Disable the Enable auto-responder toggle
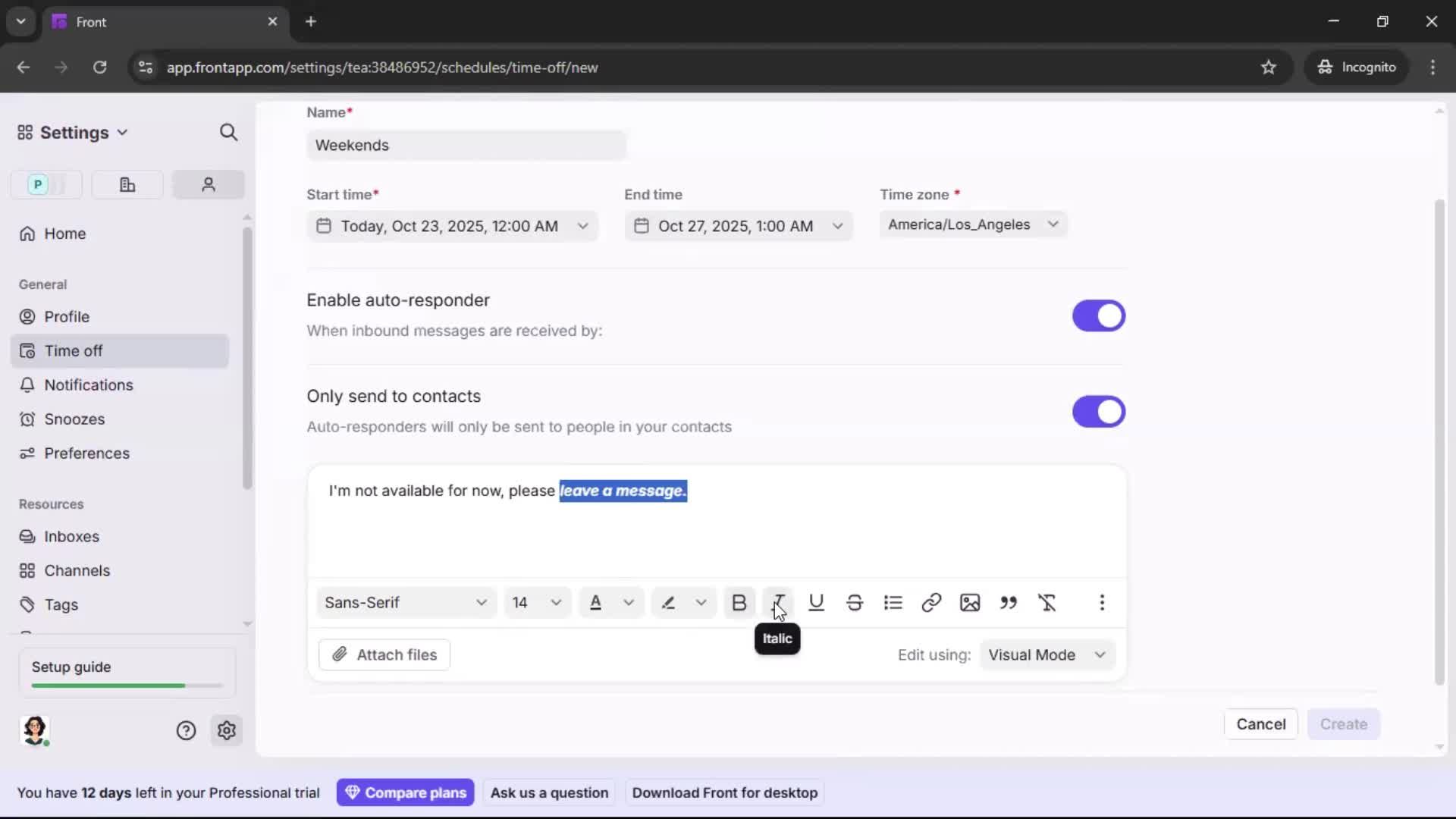Viewport: 1456px width, 819px height. tap(1099, 315)
